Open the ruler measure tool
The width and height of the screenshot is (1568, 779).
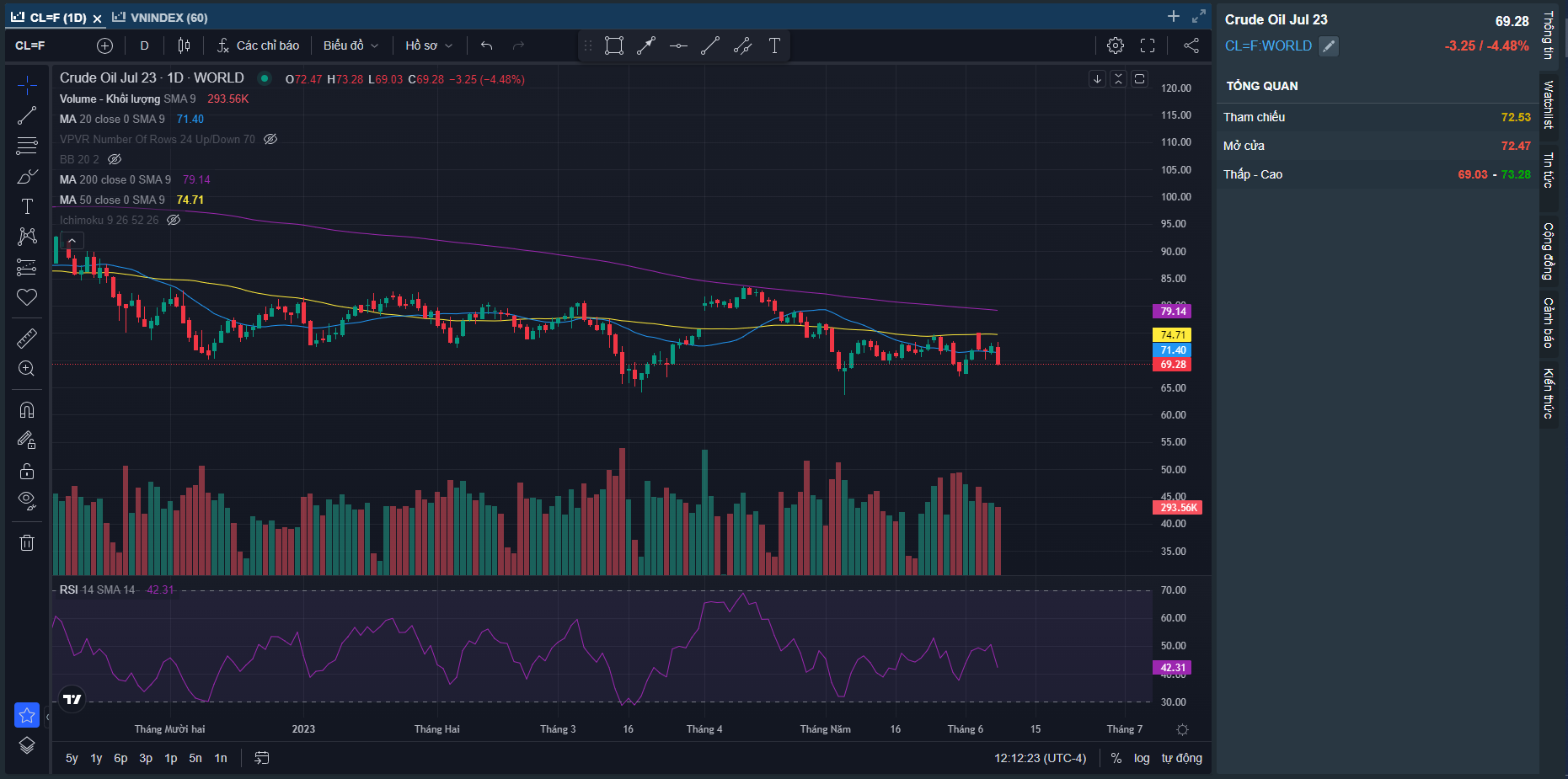pos(27,339)
